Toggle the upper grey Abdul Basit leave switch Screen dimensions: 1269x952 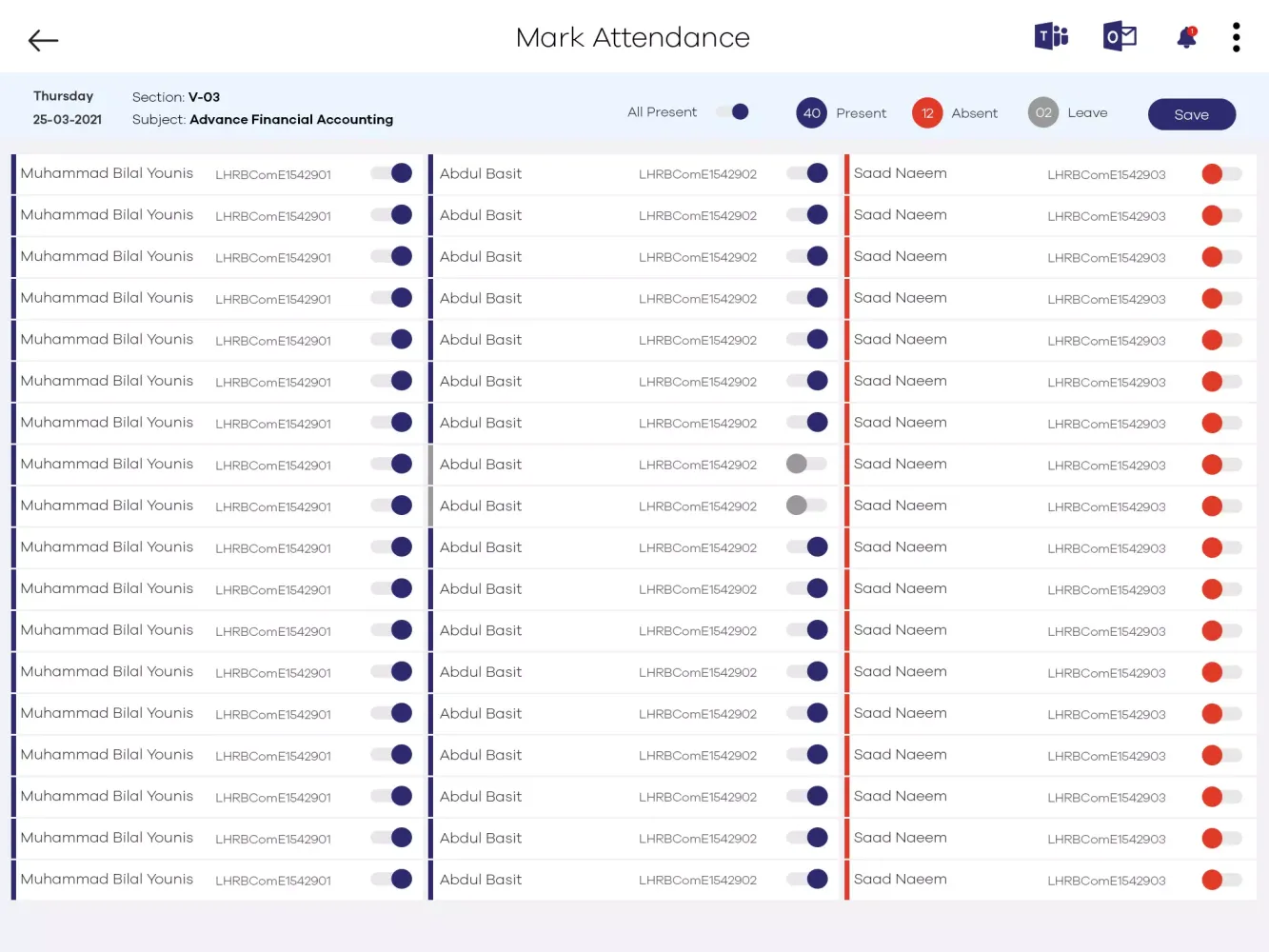pos(806,465)
